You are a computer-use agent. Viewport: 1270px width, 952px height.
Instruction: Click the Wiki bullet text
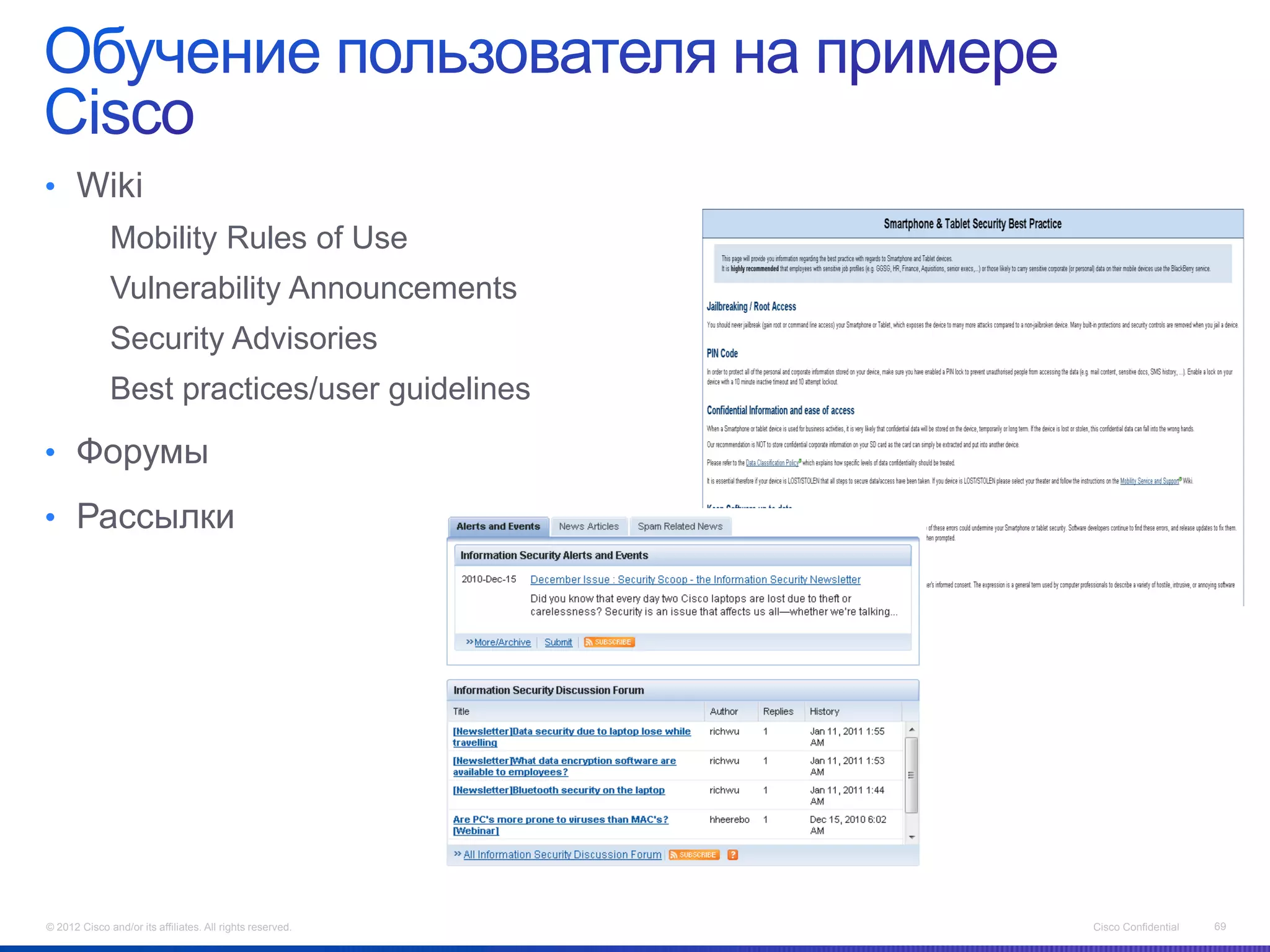pyautogui.click(x=110, y=185)
